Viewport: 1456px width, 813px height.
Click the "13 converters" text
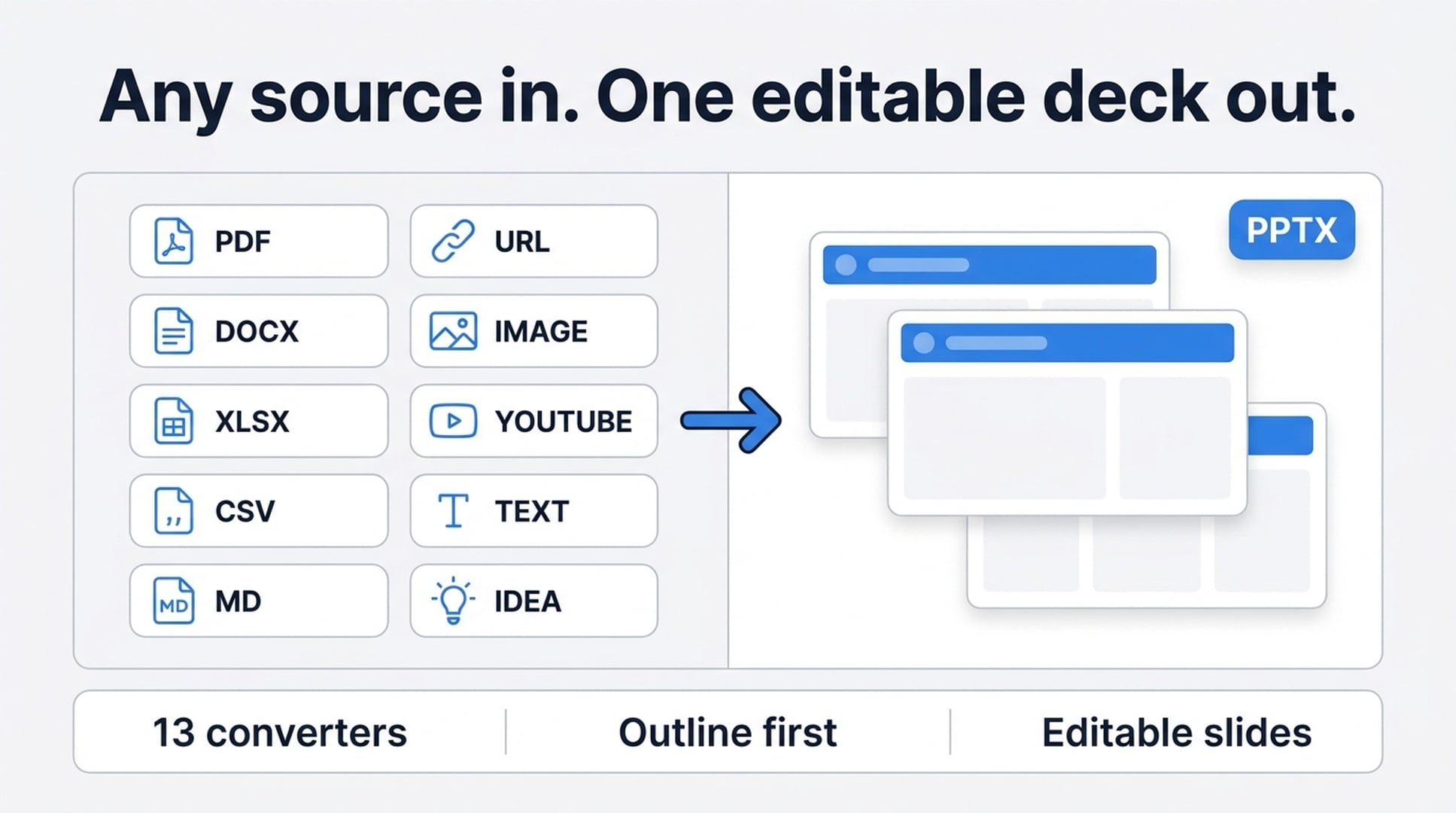click(280, 732)
